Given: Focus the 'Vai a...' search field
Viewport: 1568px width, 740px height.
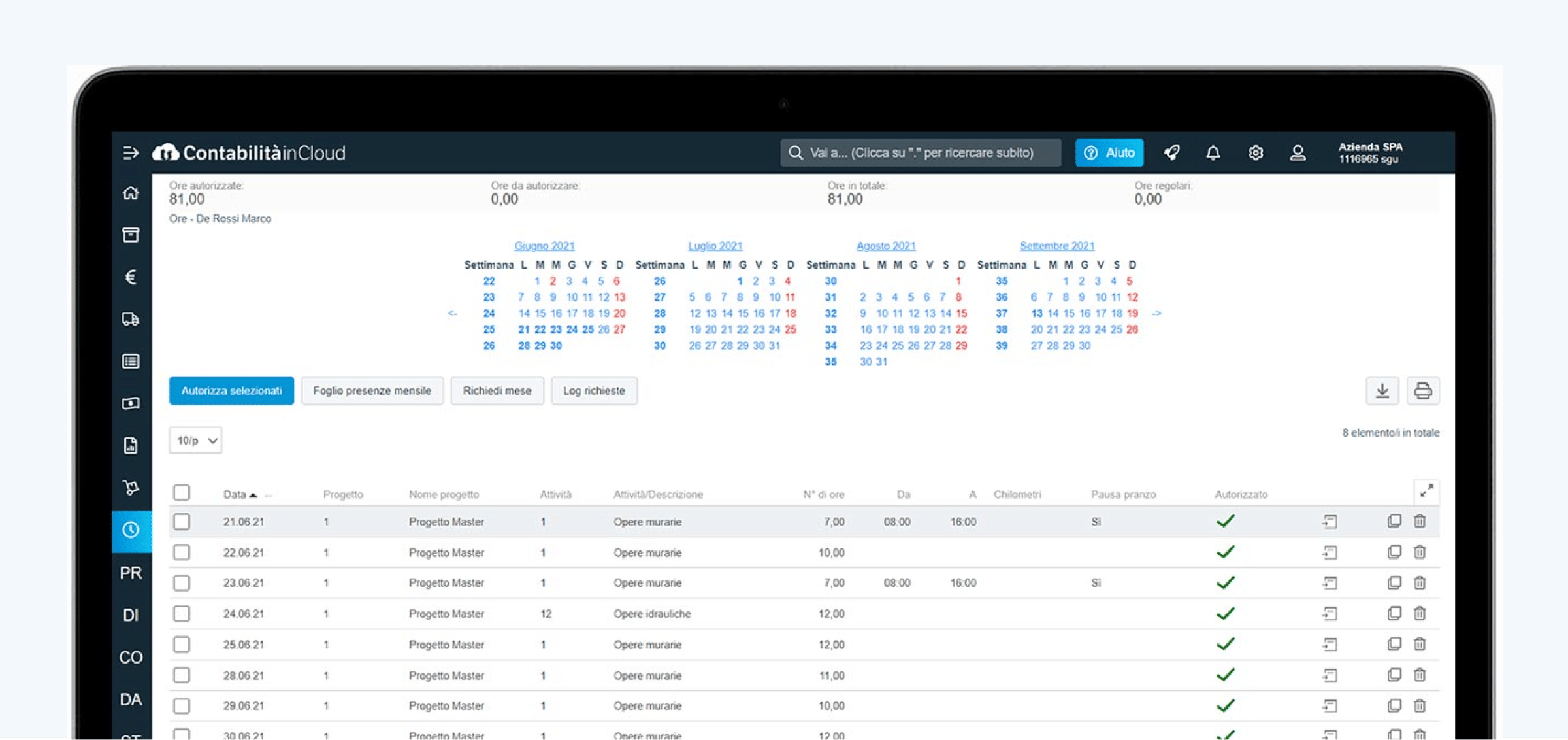Looking at the screenshot, I should (x=921, y=152).
